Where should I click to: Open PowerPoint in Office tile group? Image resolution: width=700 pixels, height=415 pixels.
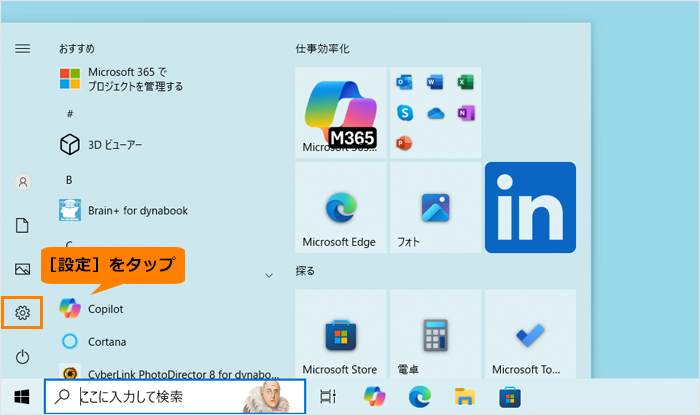point(404,143)
